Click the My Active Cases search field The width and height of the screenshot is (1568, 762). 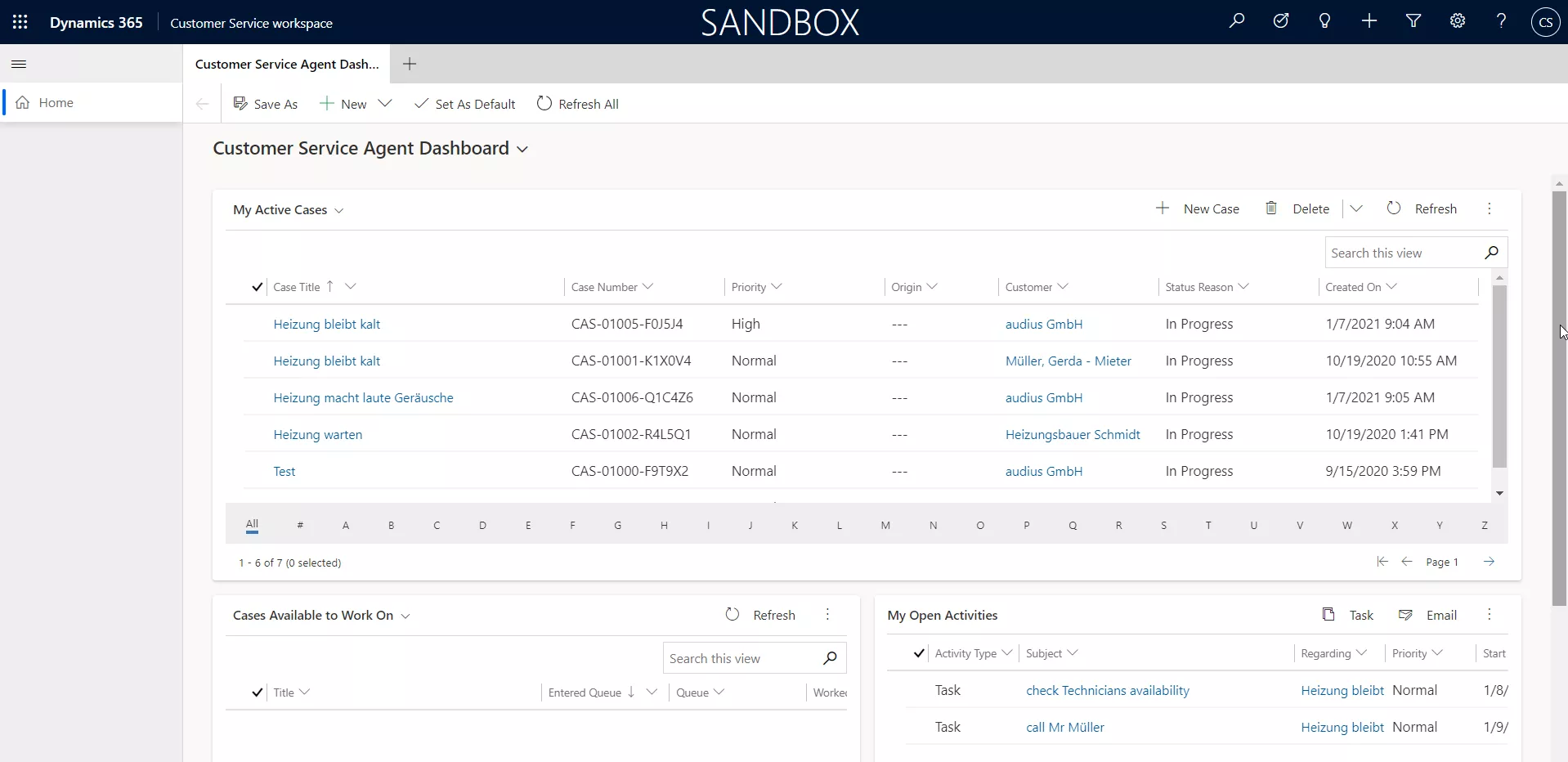(1403, 253)
